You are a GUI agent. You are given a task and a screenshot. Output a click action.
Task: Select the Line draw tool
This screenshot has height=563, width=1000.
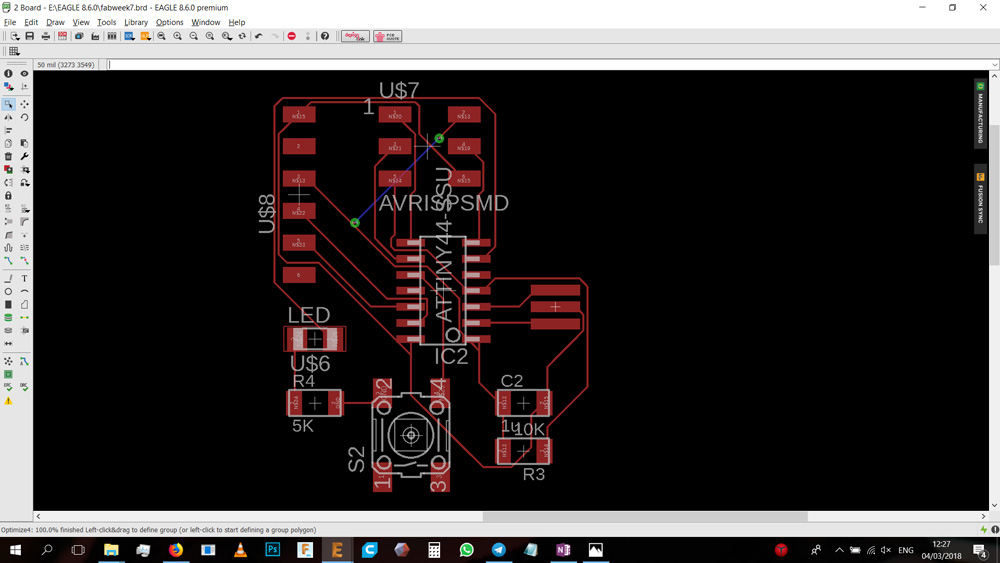click(8, 278)
